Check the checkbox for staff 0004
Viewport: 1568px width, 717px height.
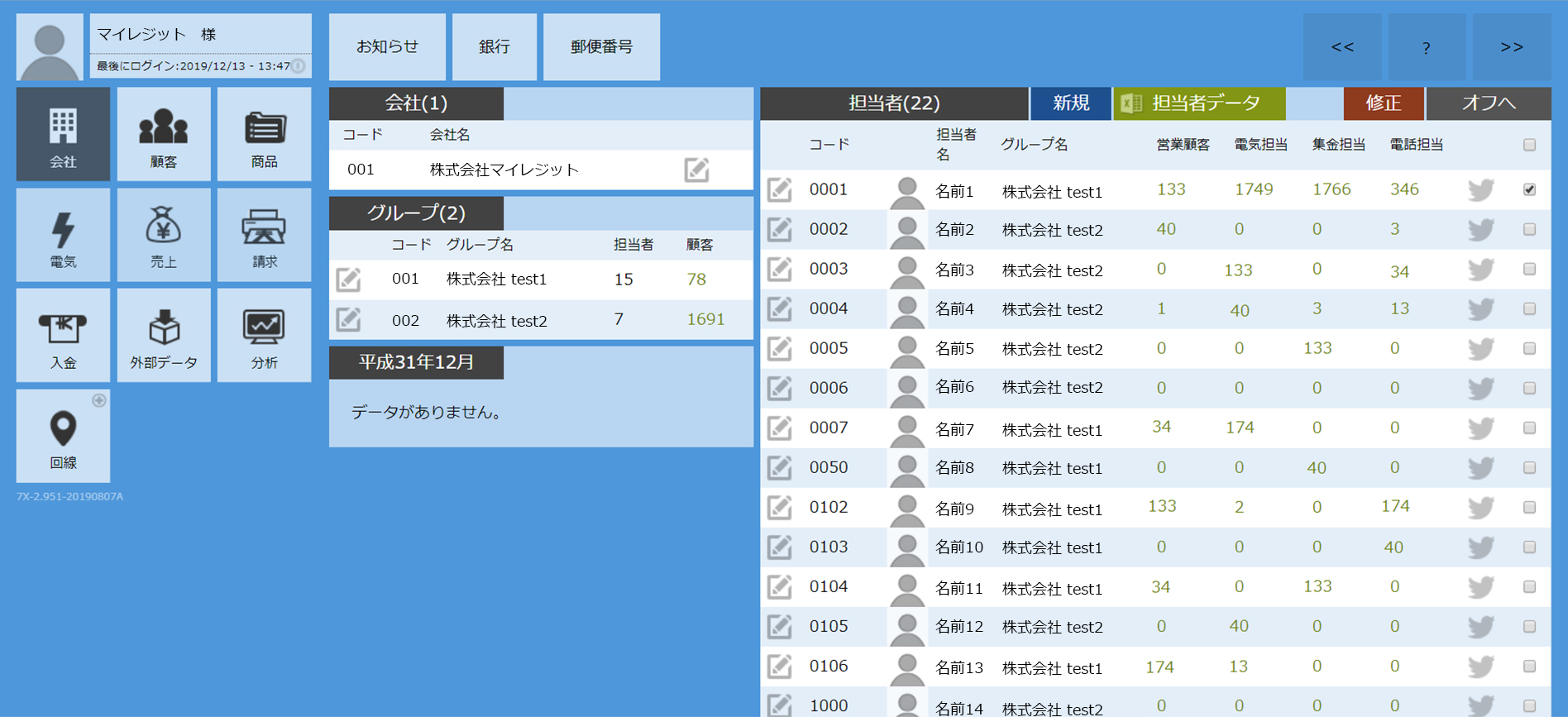[x=1529, y=308]
